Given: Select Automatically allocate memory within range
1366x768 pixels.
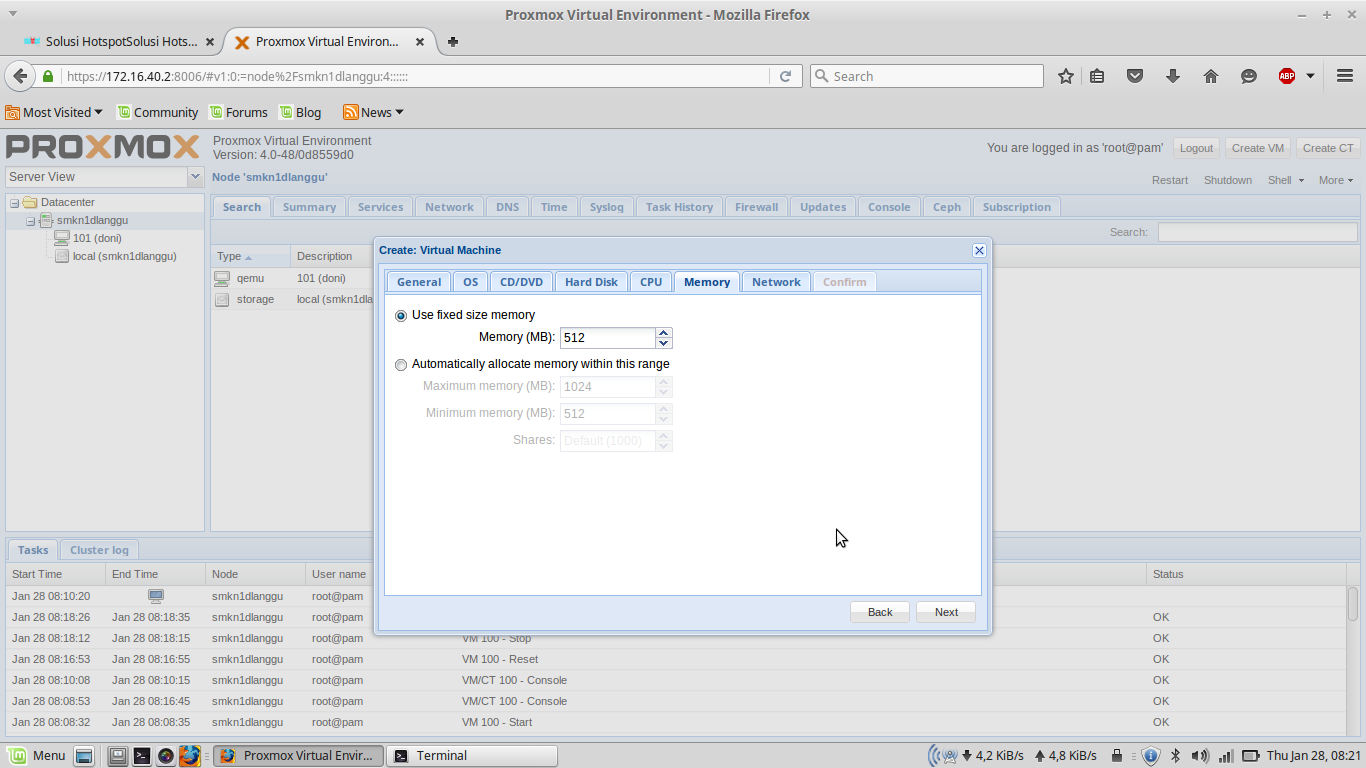Looking at the screenshot, I should [x=401, y=364].
